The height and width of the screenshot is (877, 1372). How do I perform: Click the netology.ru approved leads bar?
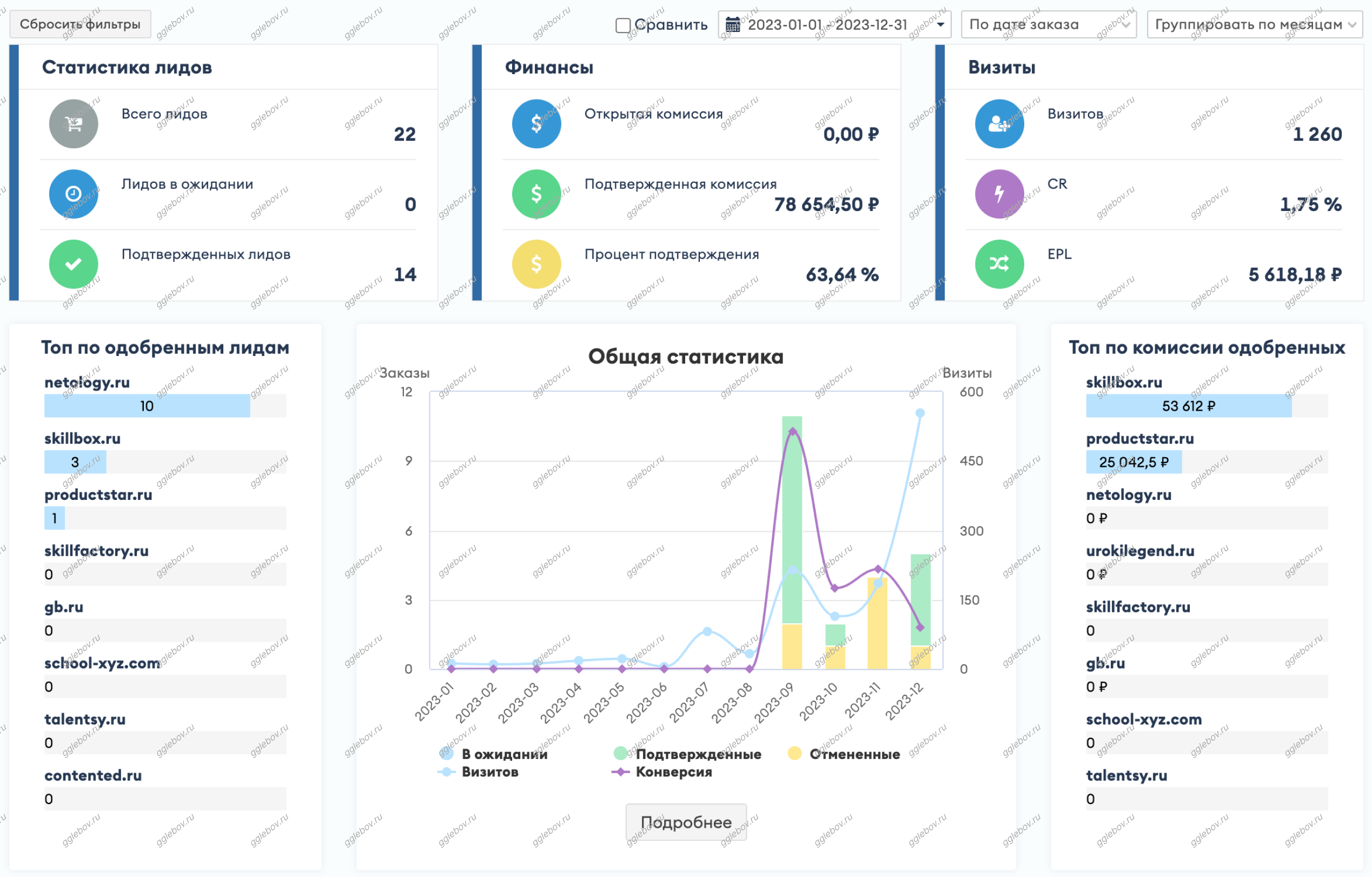[147, 406]
